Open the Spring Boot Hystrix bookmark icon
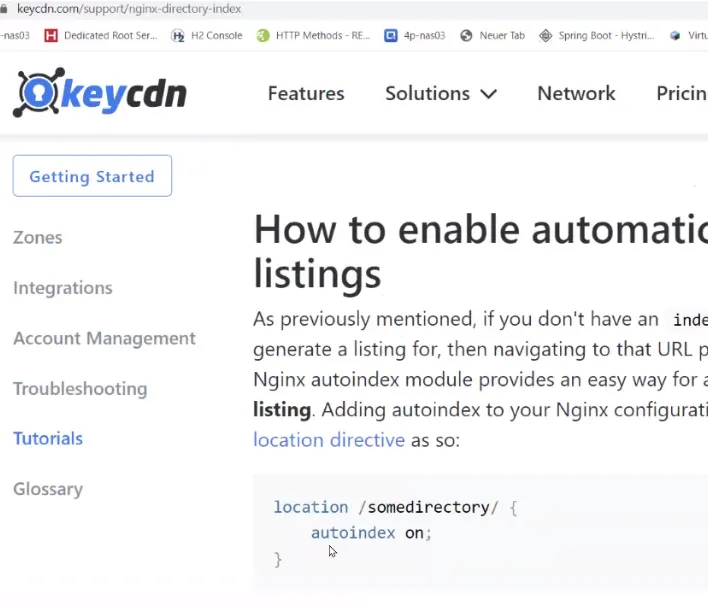 [545, 36]
